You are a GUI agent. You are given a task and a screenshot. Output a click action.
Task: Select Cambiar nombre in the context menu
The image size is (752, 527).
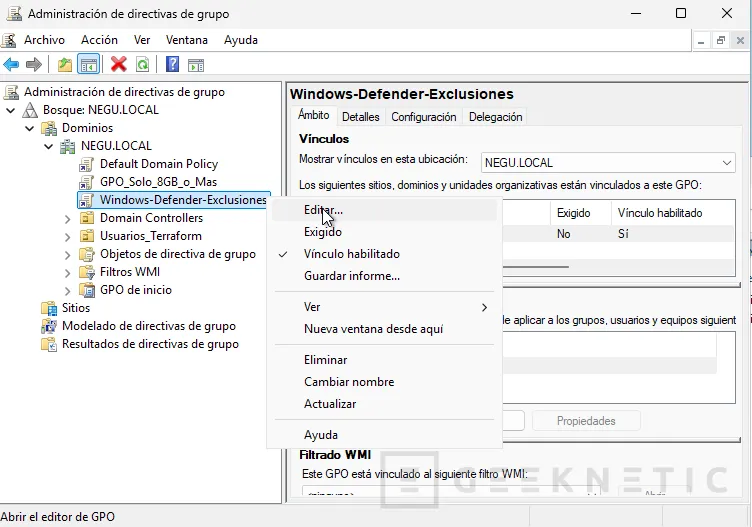pyautogui.click(x=384, y=382)
